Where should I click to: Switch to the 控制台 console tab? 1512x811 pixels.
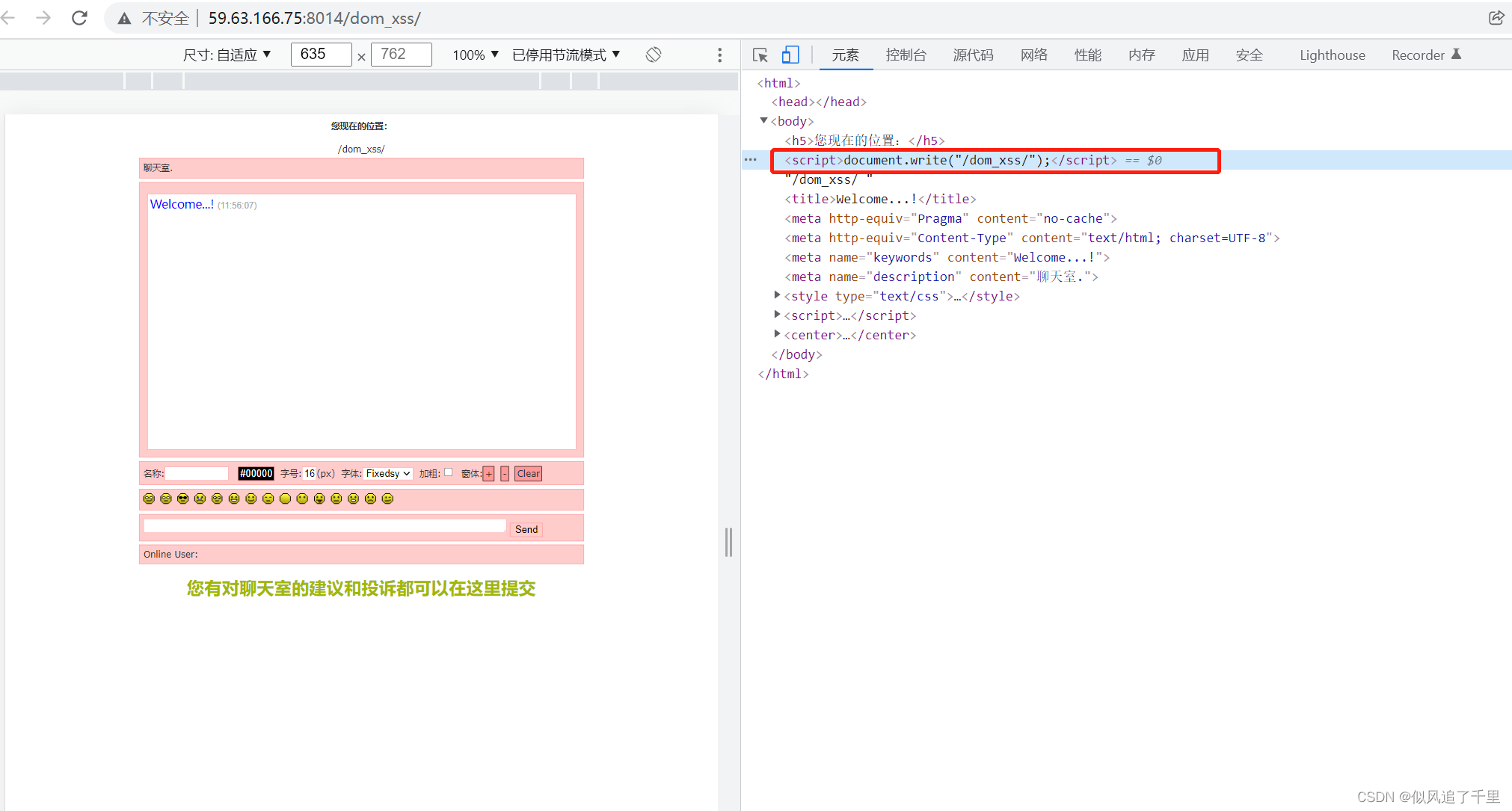pos(906,55)
